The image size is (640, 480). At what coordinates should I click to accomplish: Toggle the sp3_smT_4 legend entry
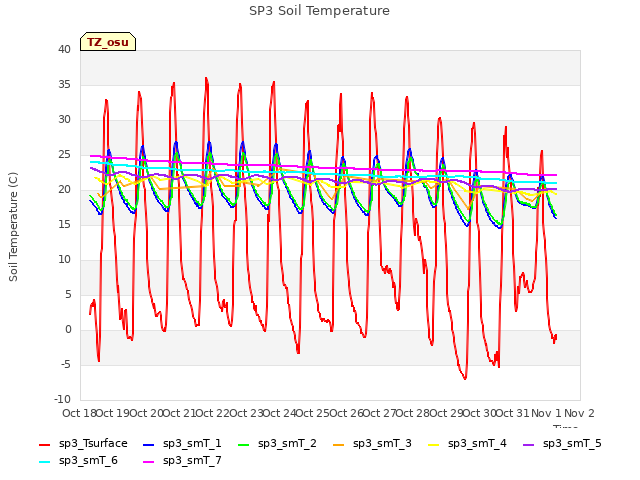pyautogui.click(x=467, y=444)
